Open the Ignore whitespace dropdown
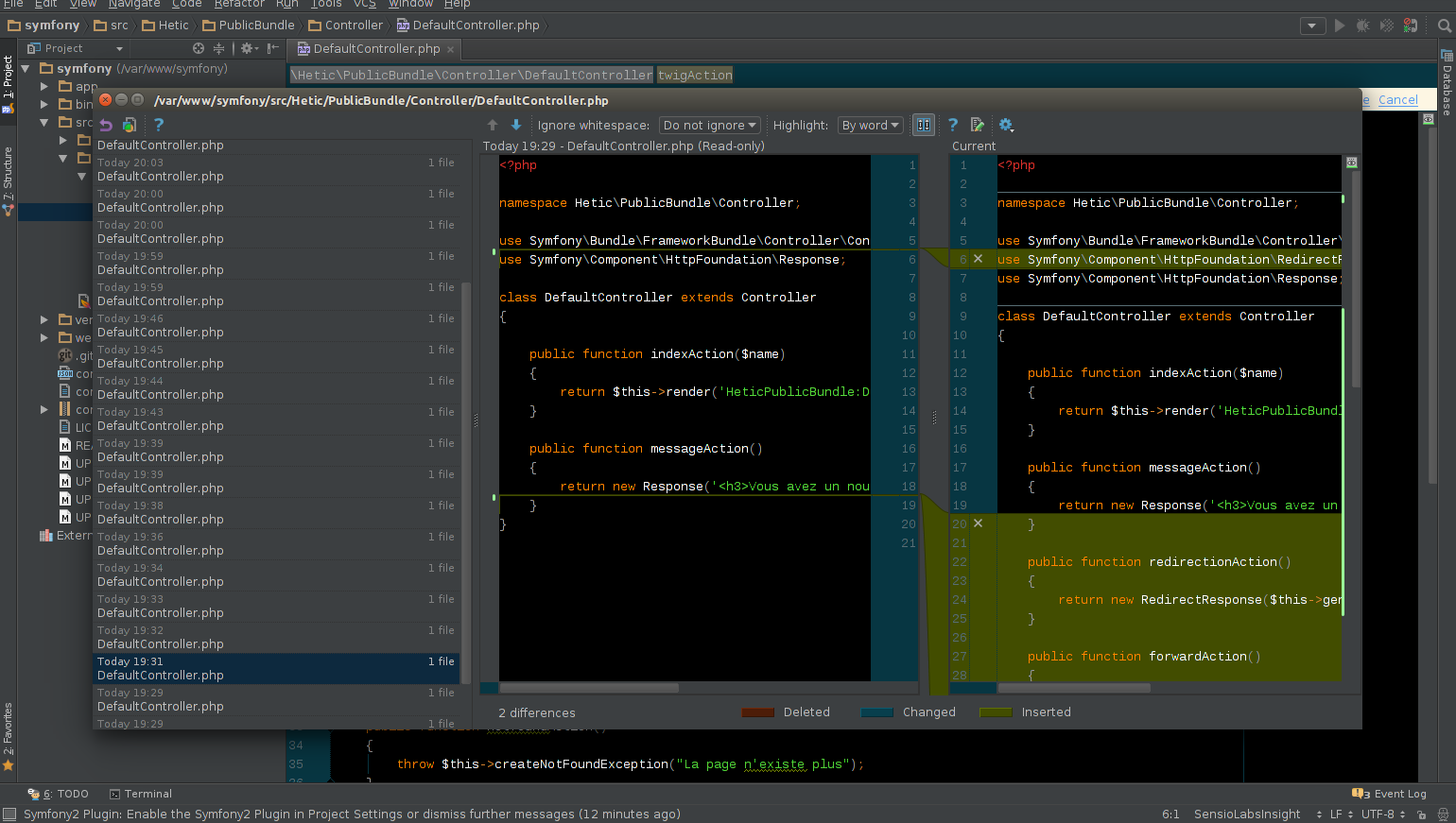The image size is (1456, 823). (x=709, y=125)
